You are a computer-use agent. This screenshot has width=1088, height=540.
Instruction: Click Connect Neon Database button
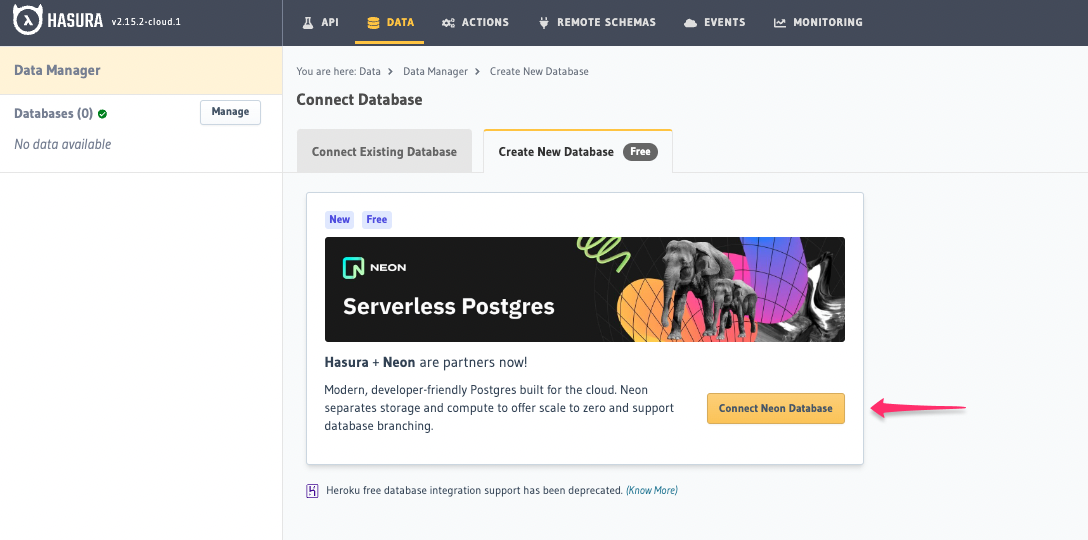[776, 408]
